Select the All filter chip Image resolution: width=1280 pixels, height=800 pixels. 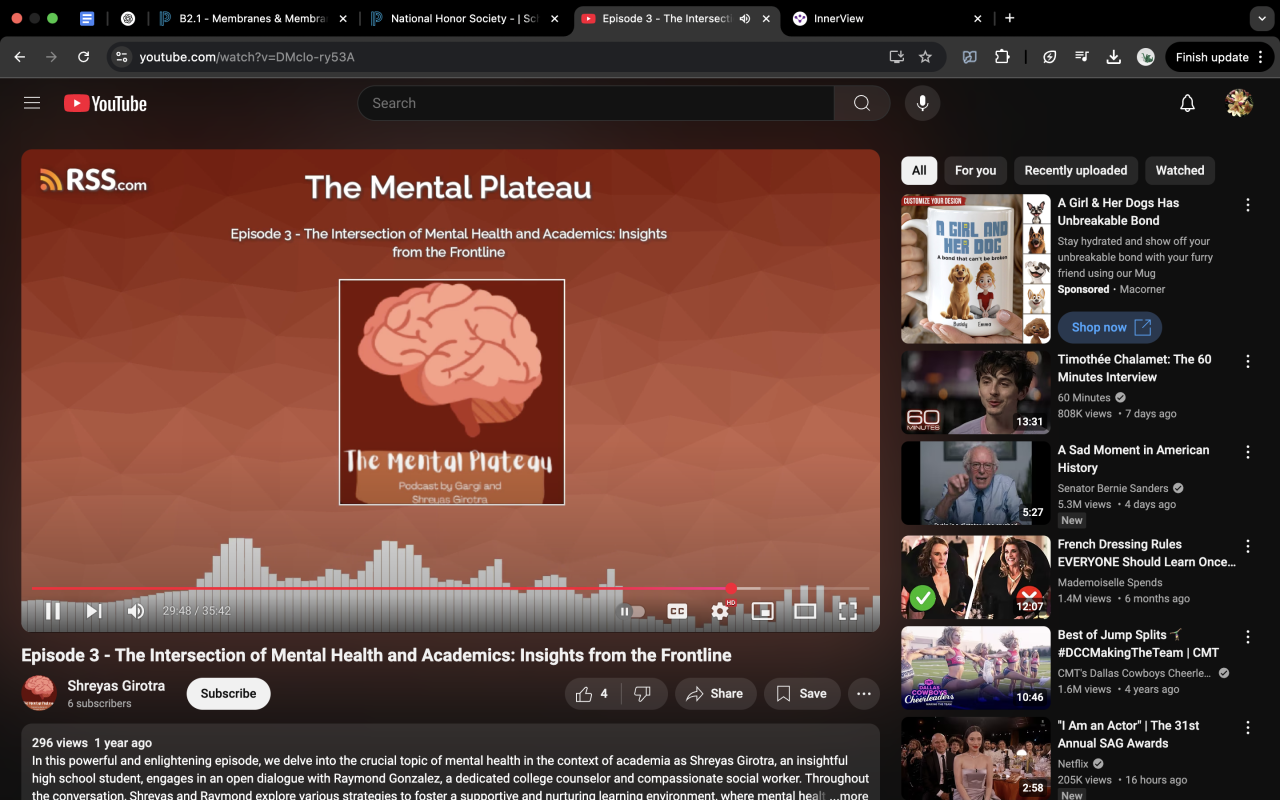(x=919, y=170)
